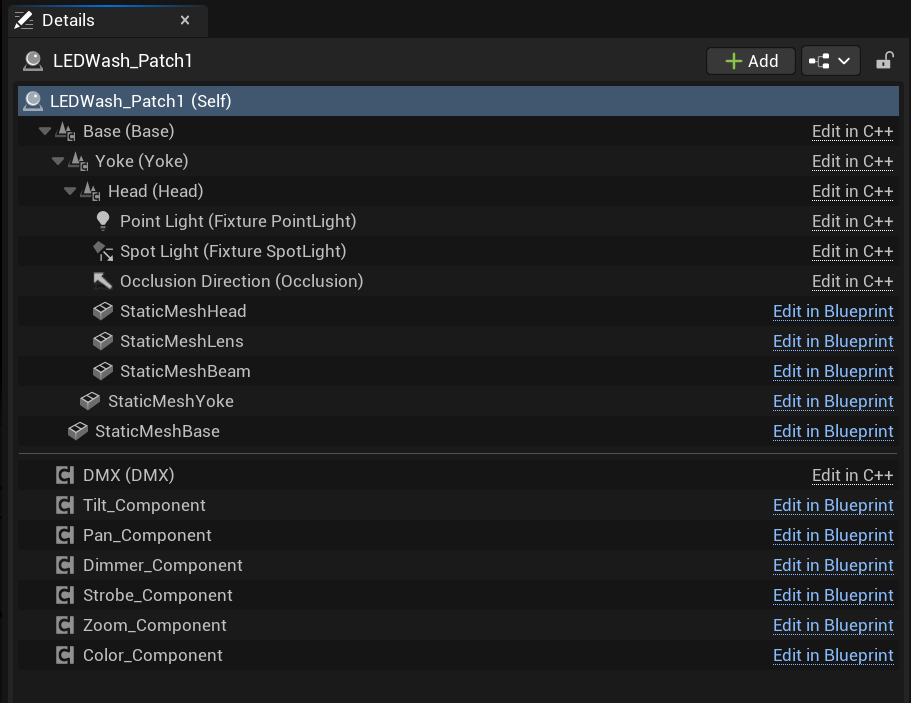Click the Details tab pencil icon

pos(24,20)
